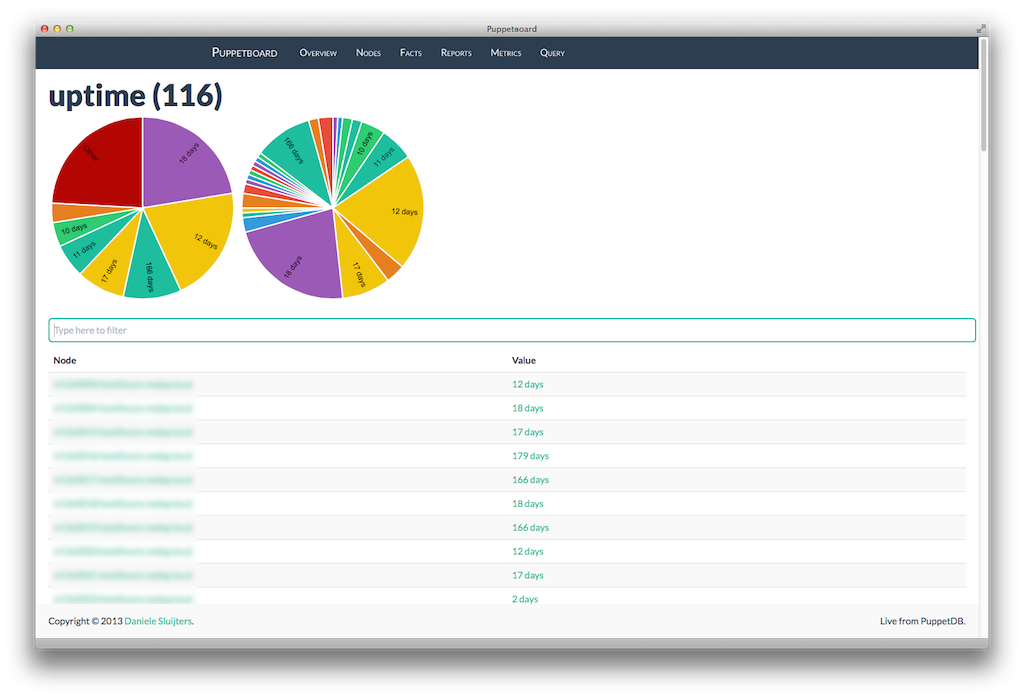Click the window fullscreen icon in title bar

click(x=979, y=29)
